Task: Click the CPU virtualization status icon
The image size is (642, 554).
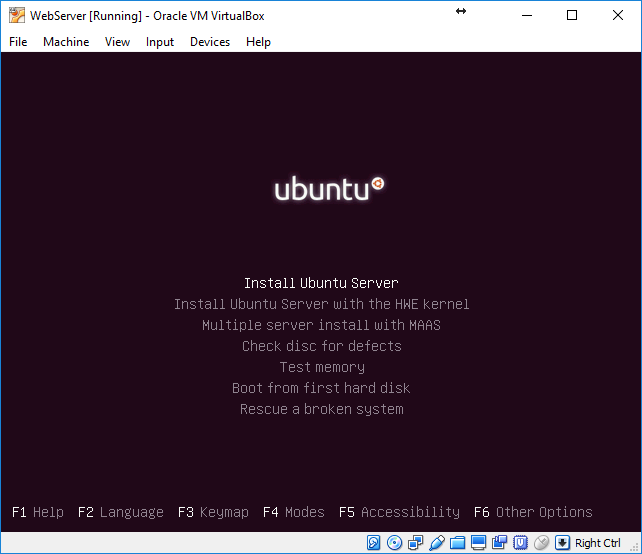Action: (520, 543)
